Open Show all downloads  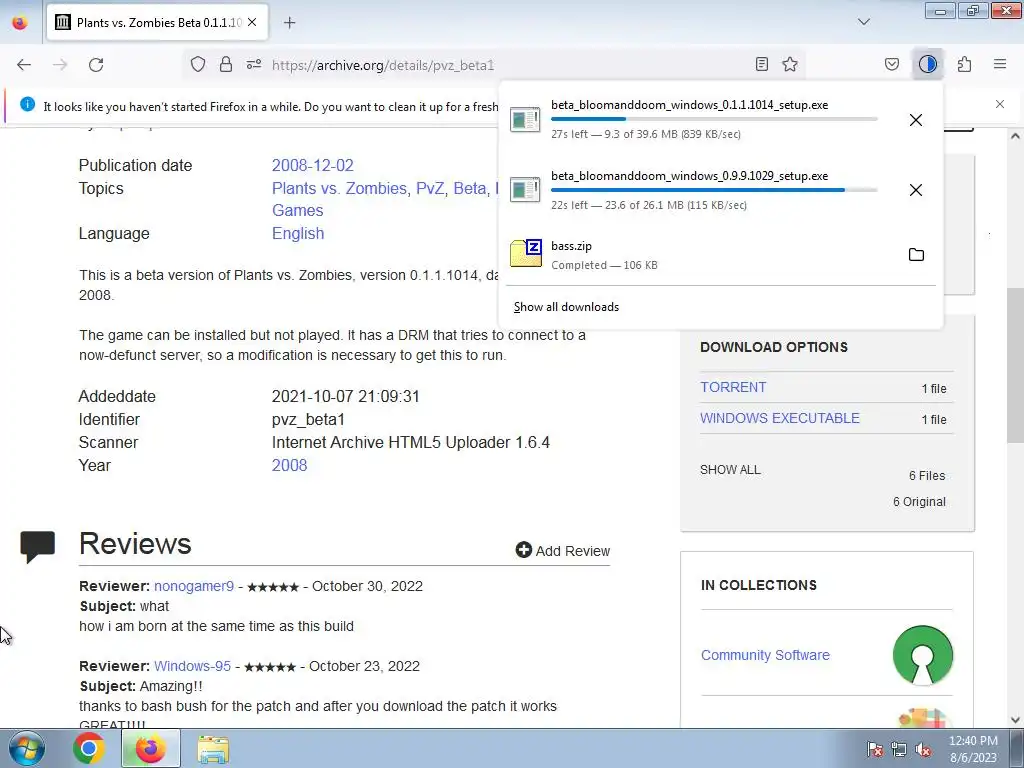pos(566,307)
